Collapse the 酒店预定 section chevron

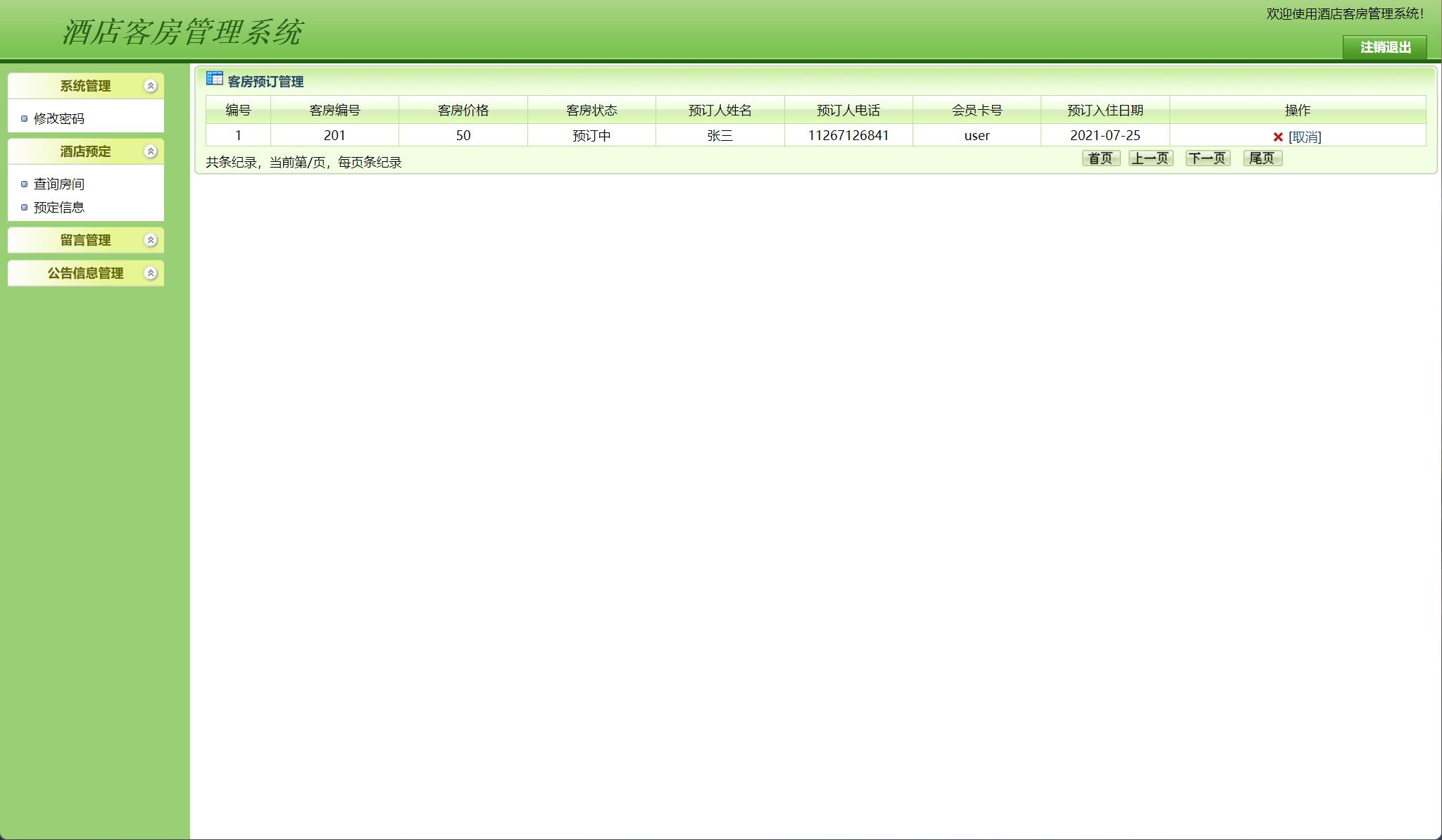[149, 151]
